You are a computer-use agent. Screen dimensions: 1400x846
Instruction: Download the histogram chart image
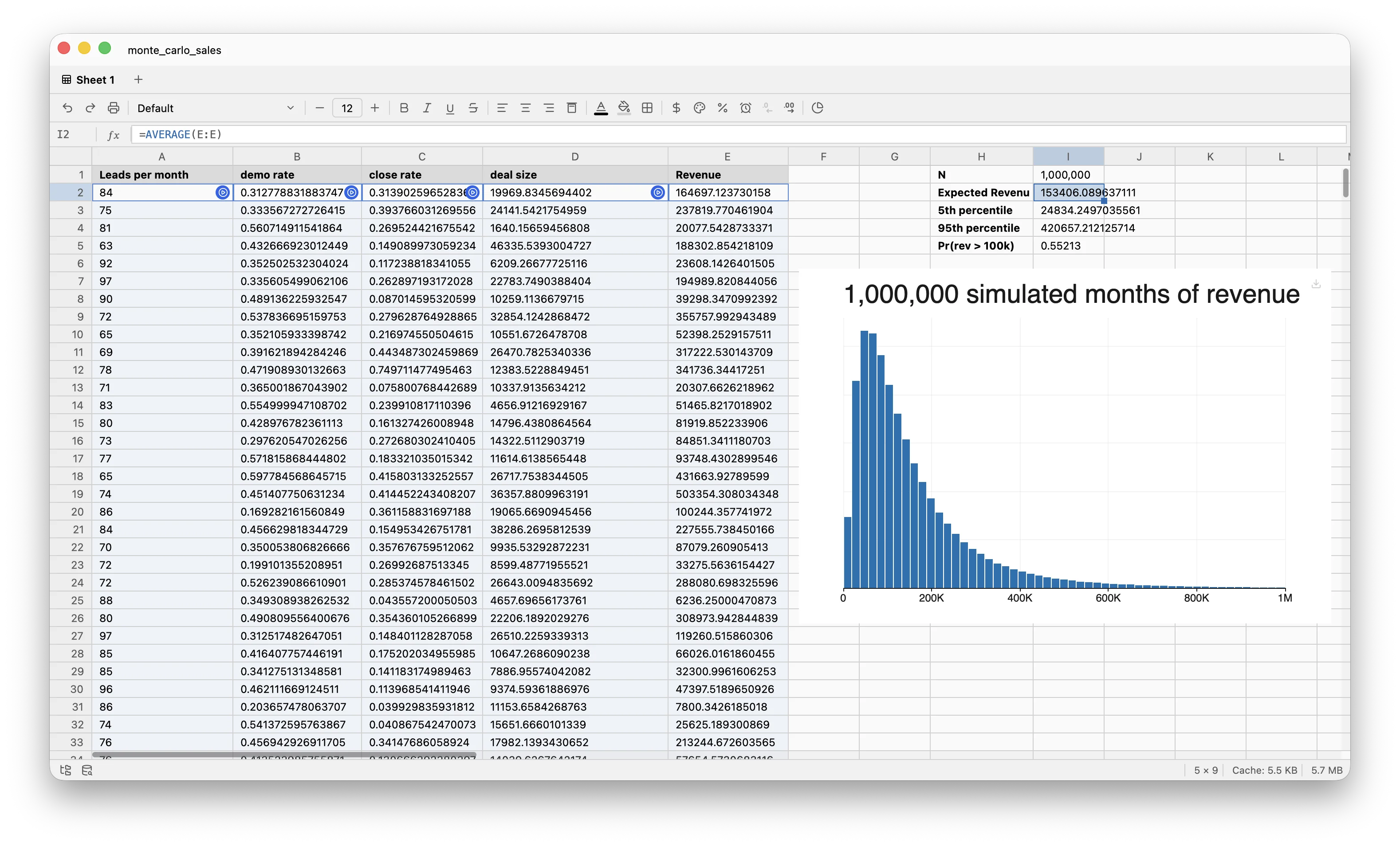point(1316,284)
